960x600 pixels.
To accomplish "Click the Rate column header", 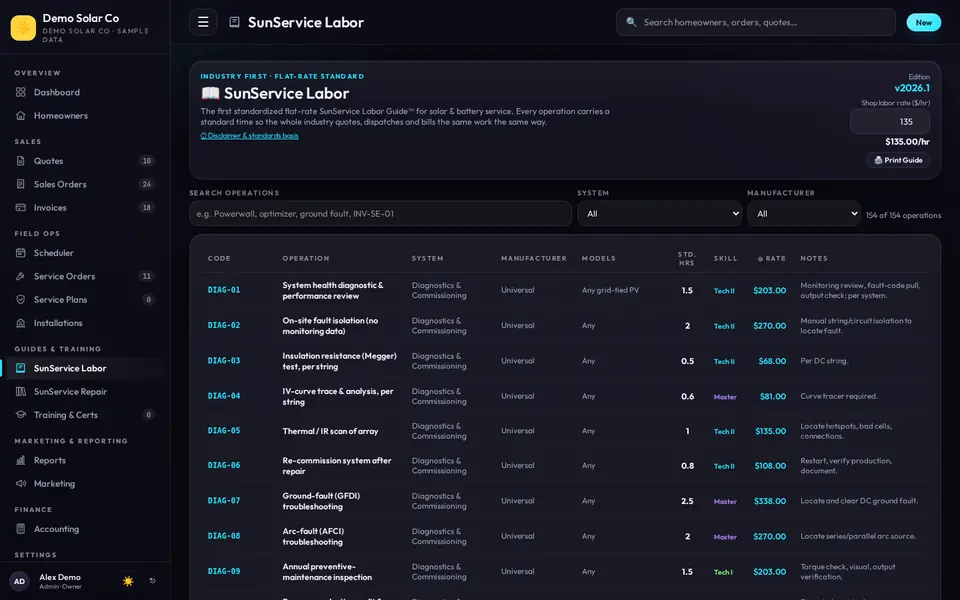I will coord(771,258).
